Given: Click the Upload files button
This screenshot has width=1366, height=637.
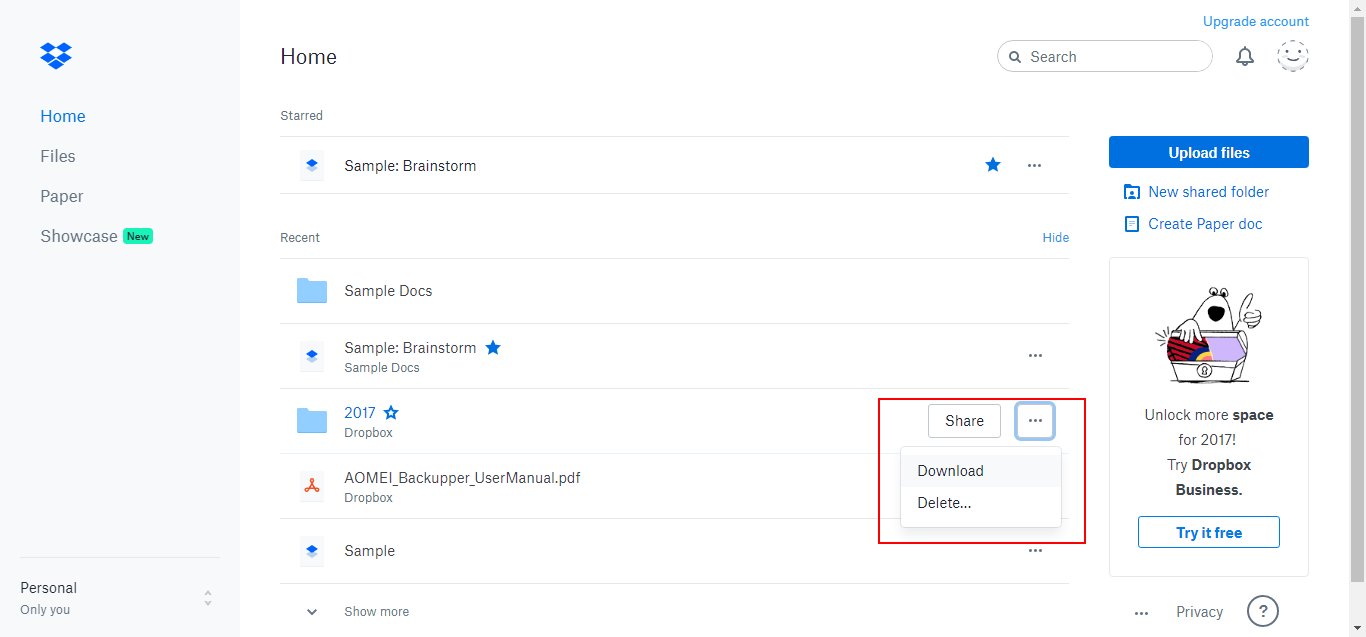Looking at the screenshot, I should (x=1208, y=152).
